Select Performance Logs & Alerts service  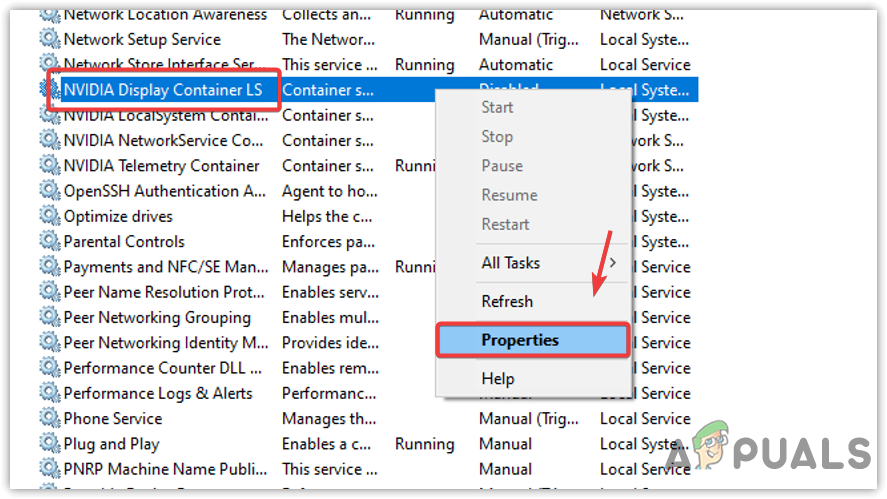point(158,393)
